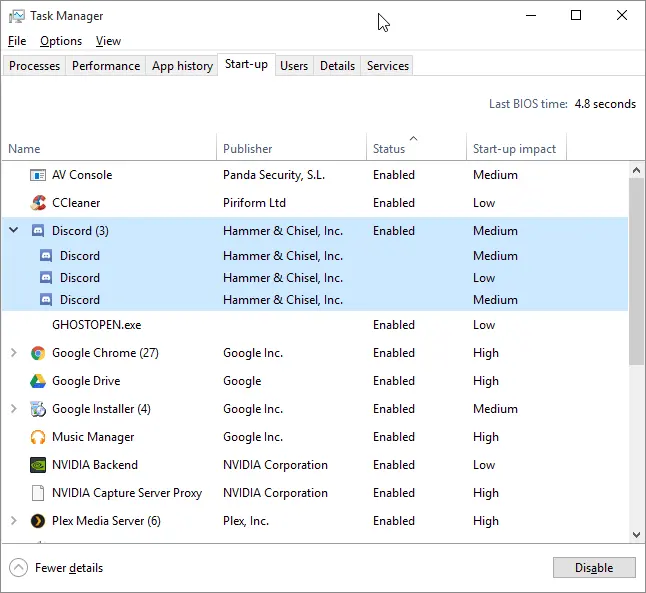
Task: Click the Discord (3) group icon
Action: (x=38, y=231)
